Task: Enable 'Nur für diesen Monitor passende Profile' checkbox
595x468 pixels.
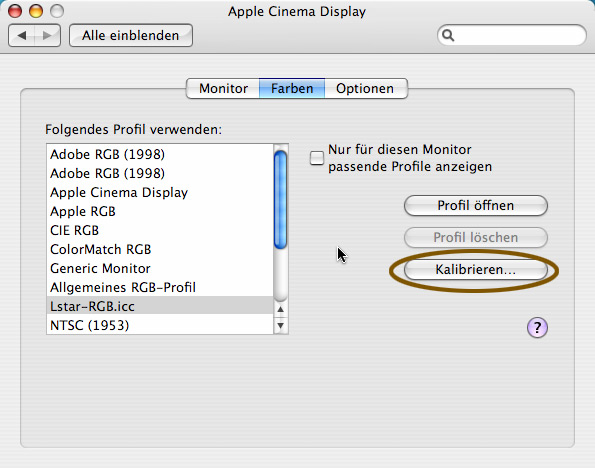Action: tap(317, 158)
